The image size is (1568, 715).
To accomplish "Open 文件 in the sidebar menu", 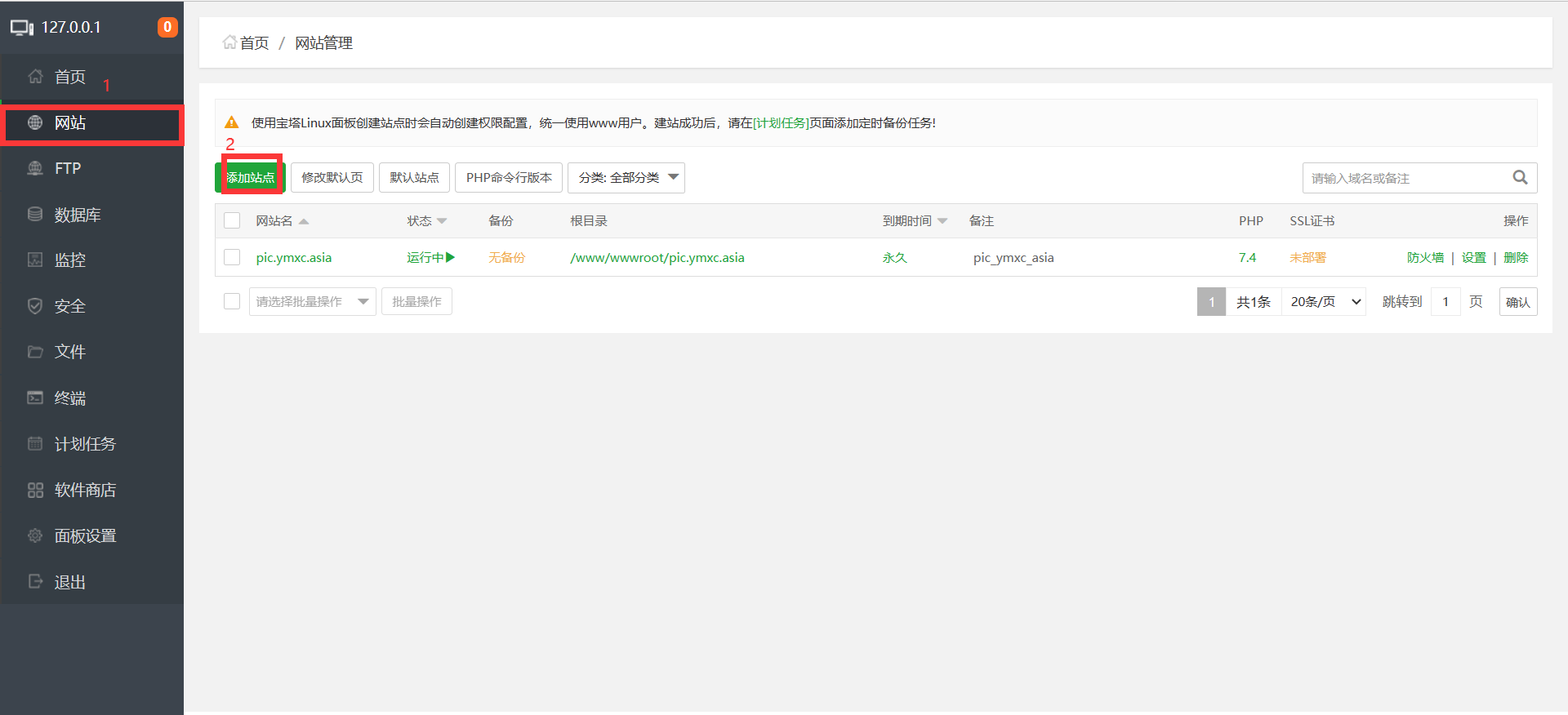I will (x=70, y=352).
